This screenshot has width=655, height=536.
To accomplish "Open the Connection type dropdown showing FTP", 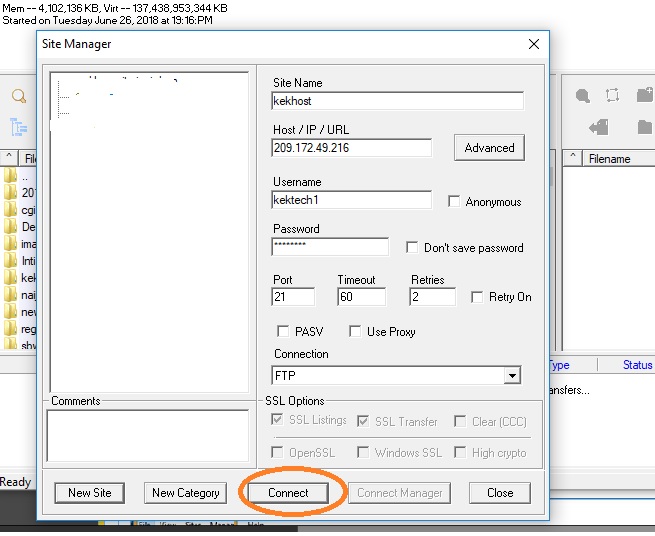I will click(x=511, y=376).
